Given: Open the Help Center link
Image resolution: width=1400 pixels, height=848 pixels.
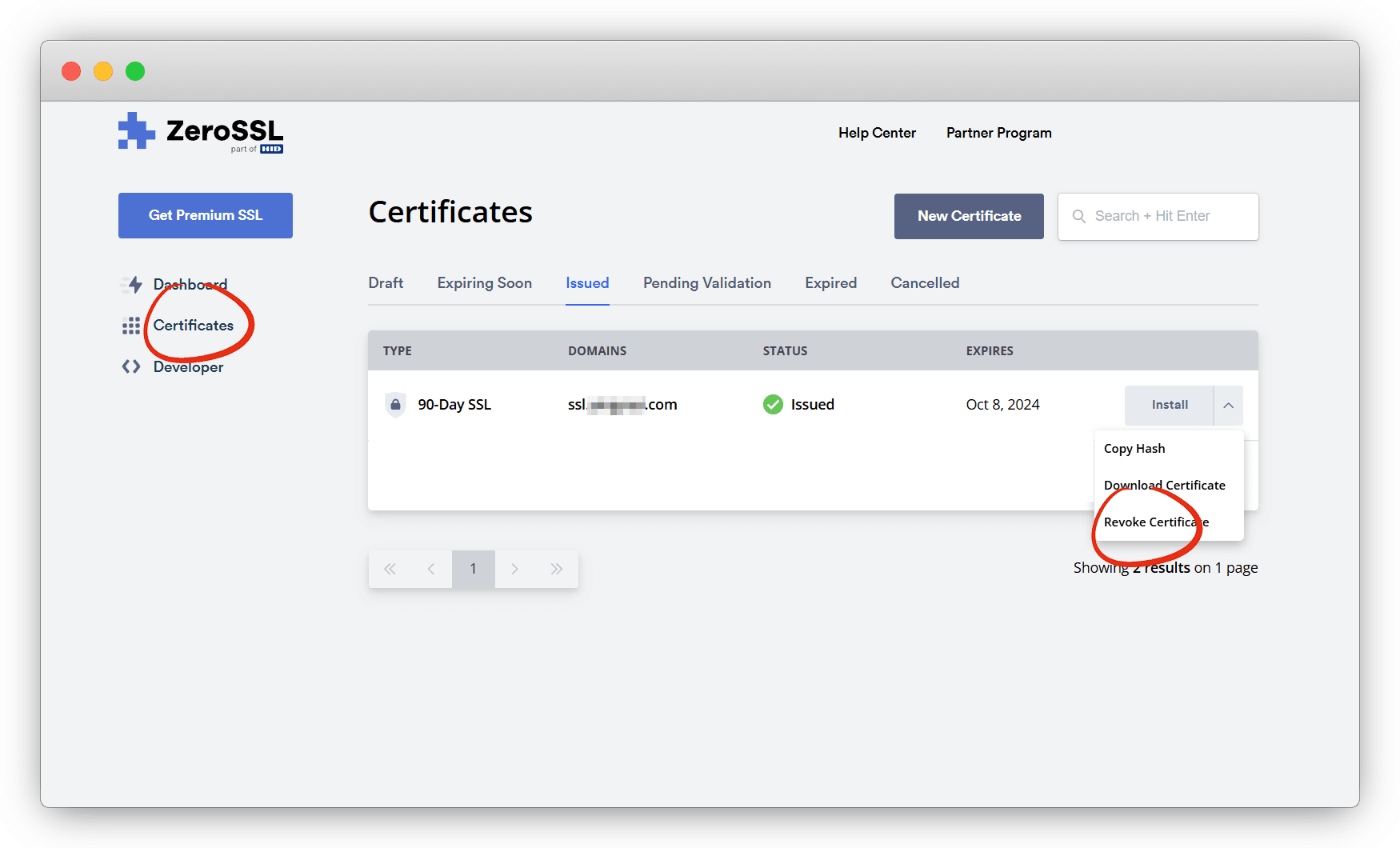Looking at the screenshot, I should click(x=877, y=133).
